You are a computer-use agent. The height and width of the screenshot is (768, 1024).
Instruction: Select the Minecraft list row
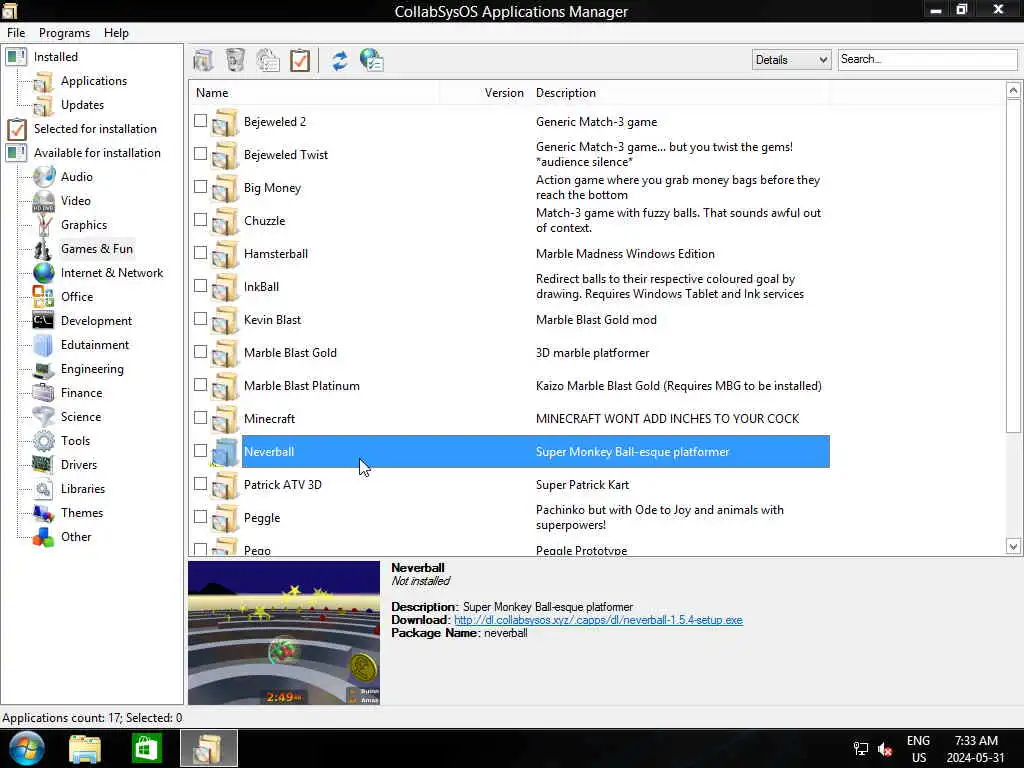point(509,419)
